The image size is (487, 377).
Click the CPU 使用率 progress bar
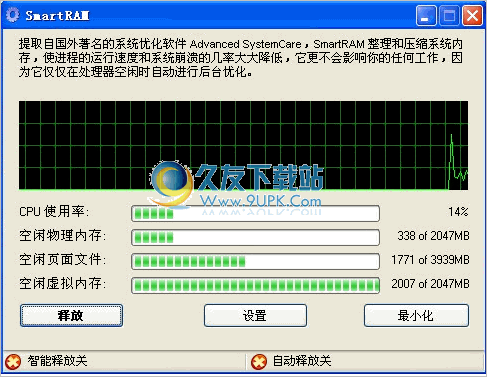click(x=256, y=213)
